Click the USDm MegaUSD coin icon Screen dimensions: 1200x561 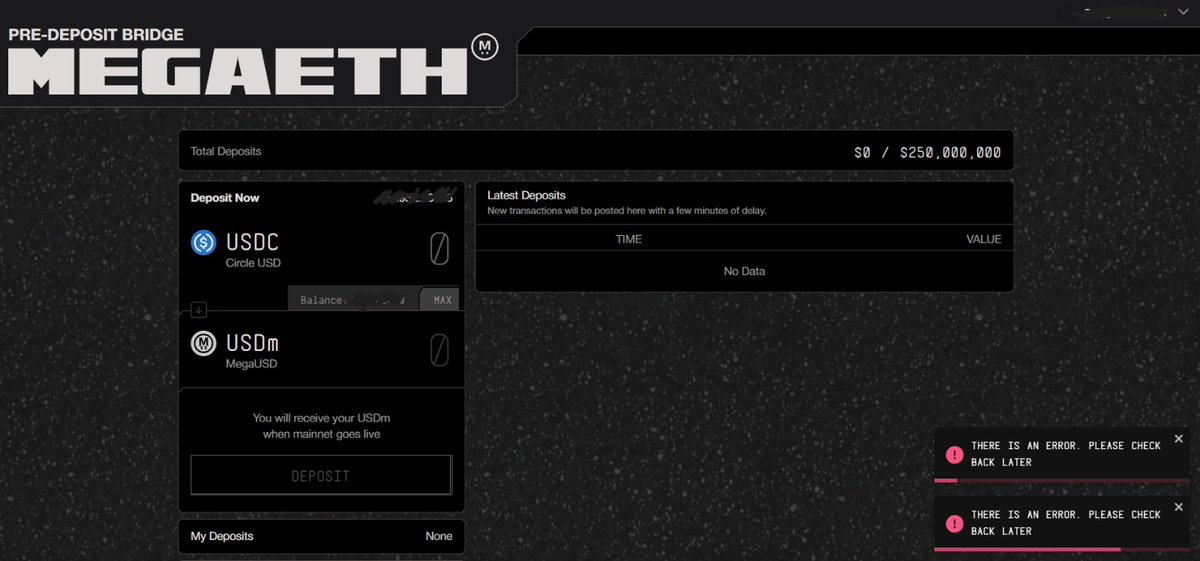(204, 343)
